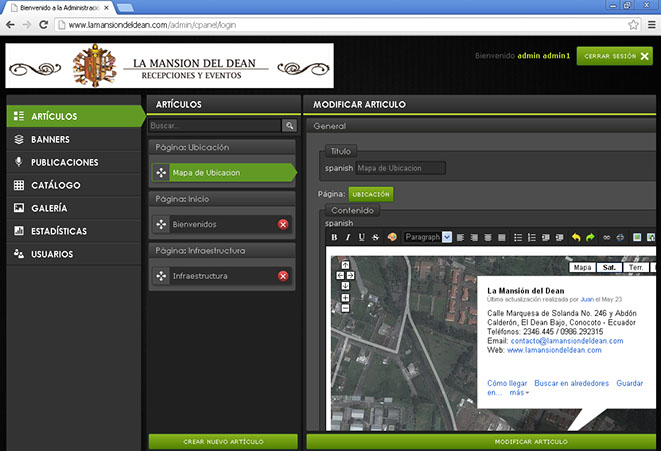
Task: Zoom in on the map
Action: click(x=345, y=296)
